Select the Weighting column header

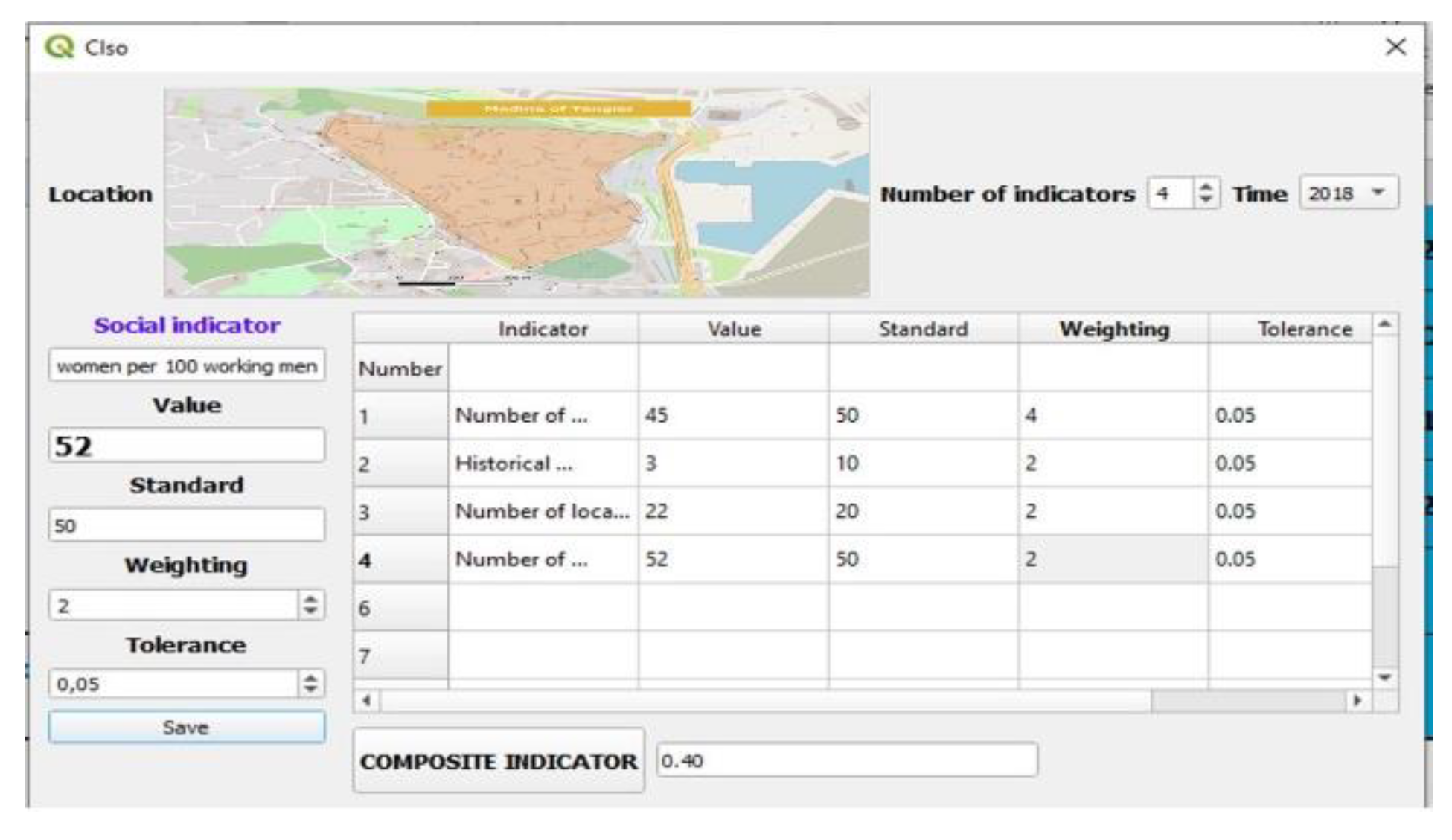[1113, 329]
